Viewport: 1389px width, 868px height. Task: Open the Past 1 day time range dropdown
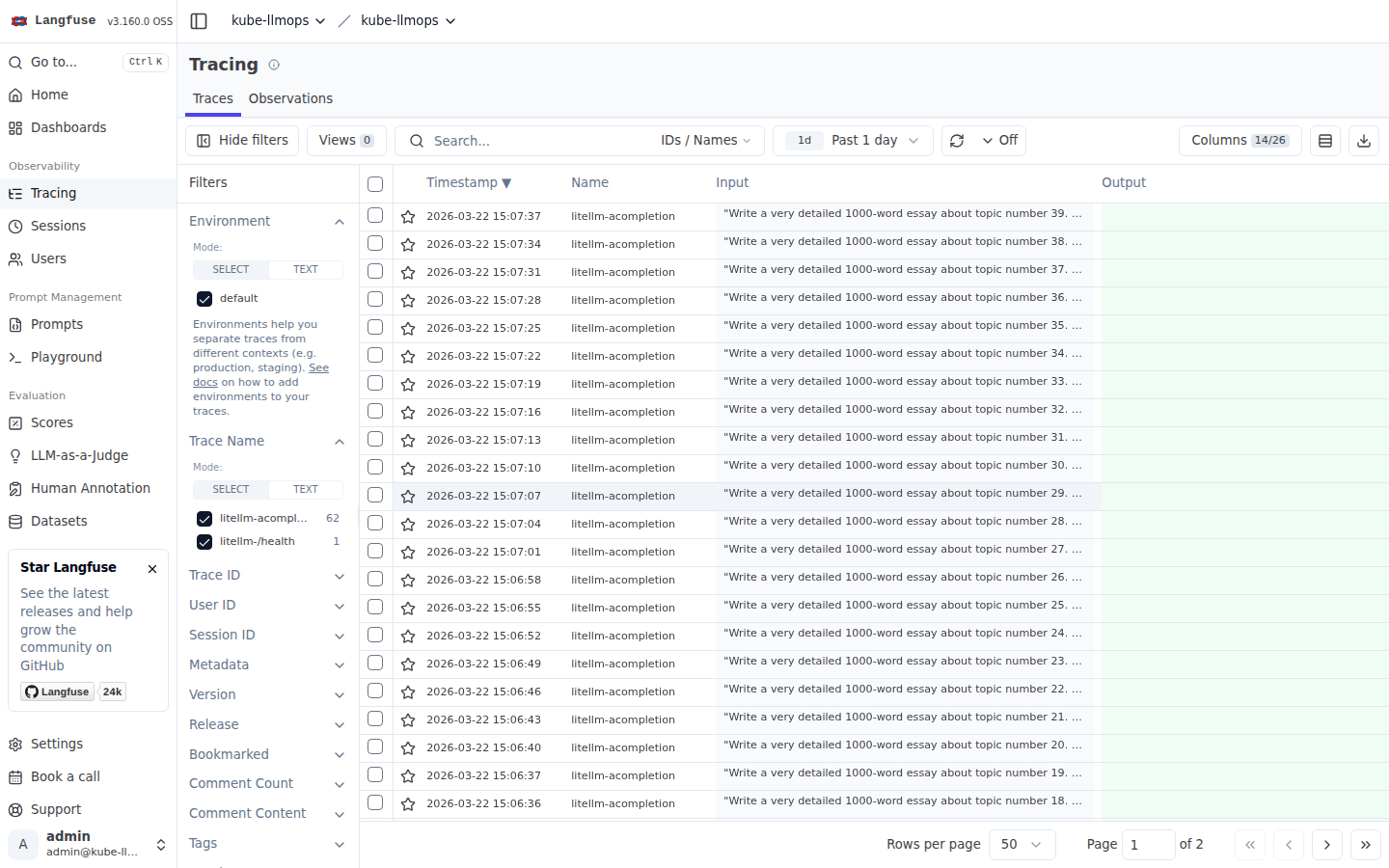click(x=853, y=141)
